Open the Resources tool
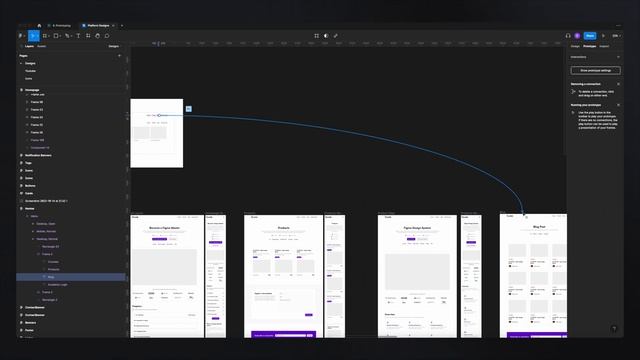The image size is (640, 360). 88,36
